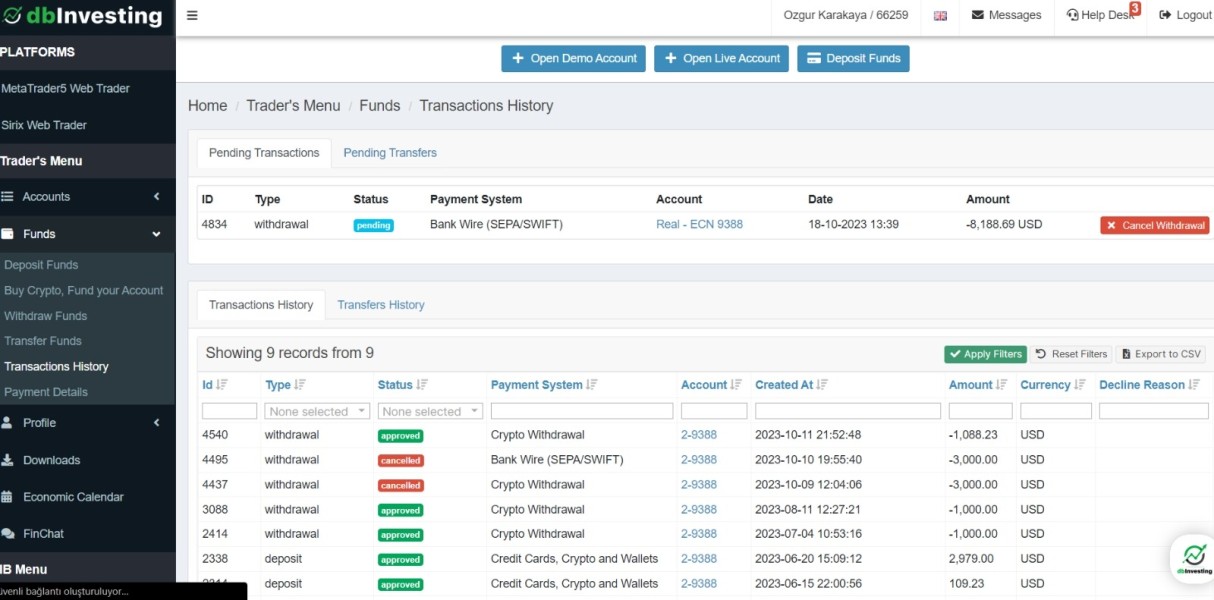The image size is (1214, 600).
Task: Sort by Created At column icon
Action: click(822, 385)
